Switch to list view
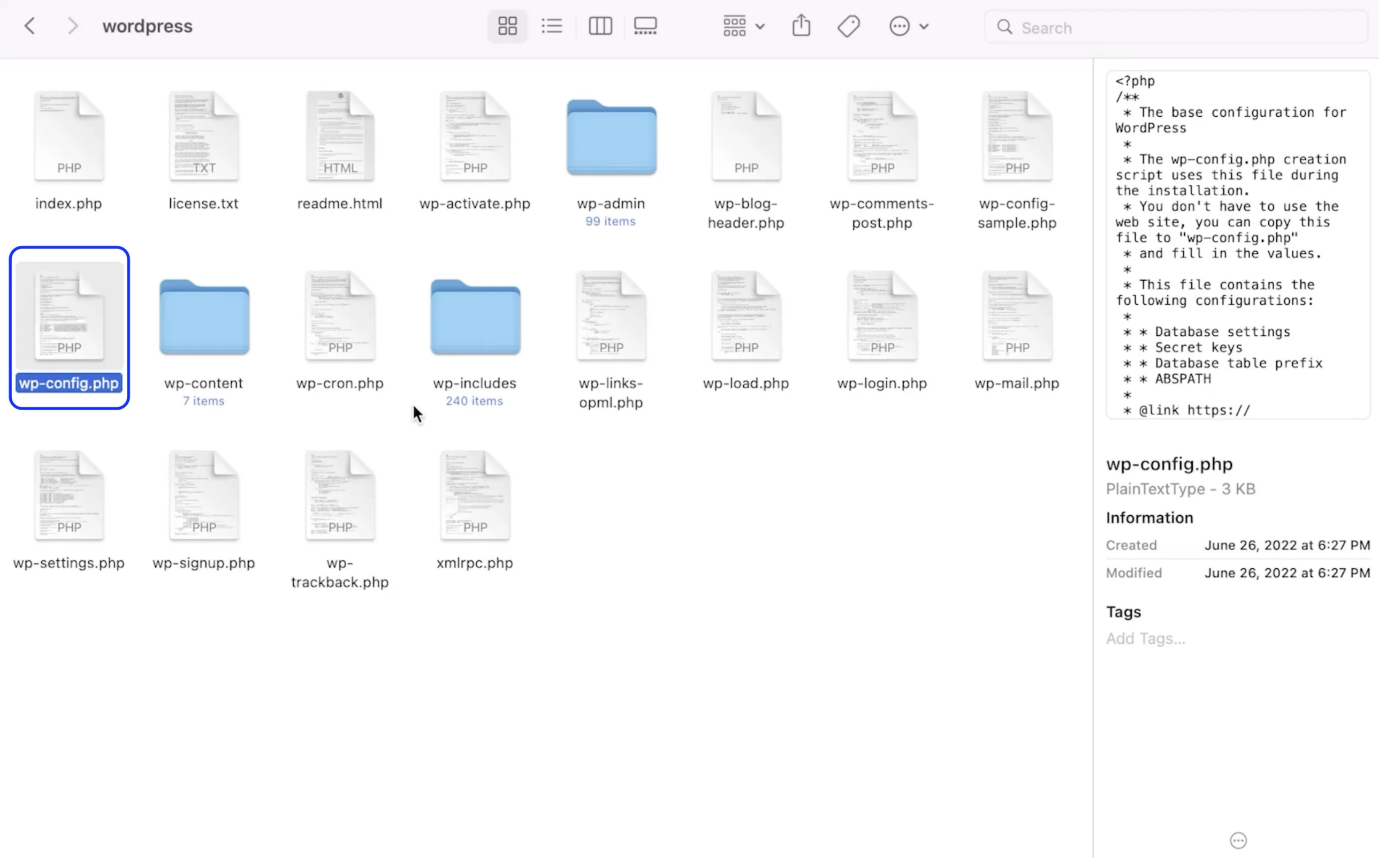Viewport: 1379px width, 858px height. pyautogui.click(x=552, y=26)
